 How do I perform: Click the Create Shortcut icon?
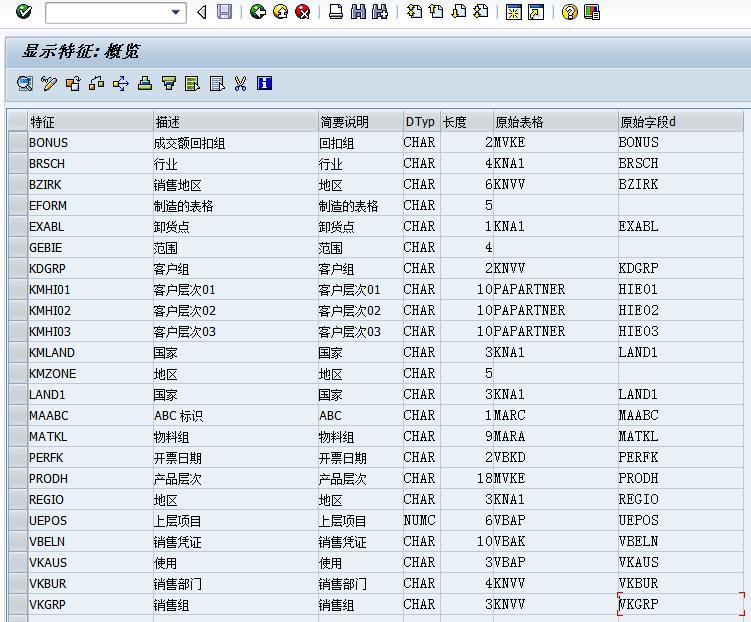pyautogui.click(x=536, y=12)
